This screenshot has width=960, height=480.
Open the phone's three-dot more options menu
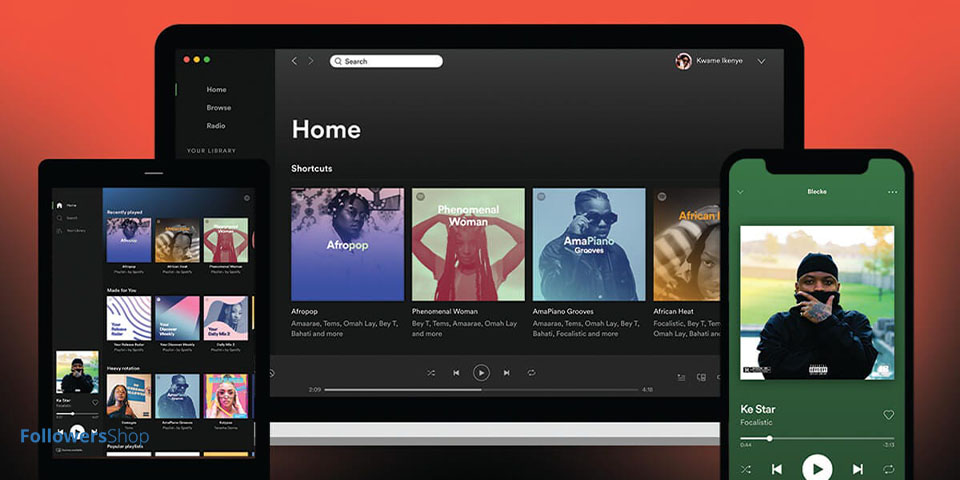[x=892, y=192]
